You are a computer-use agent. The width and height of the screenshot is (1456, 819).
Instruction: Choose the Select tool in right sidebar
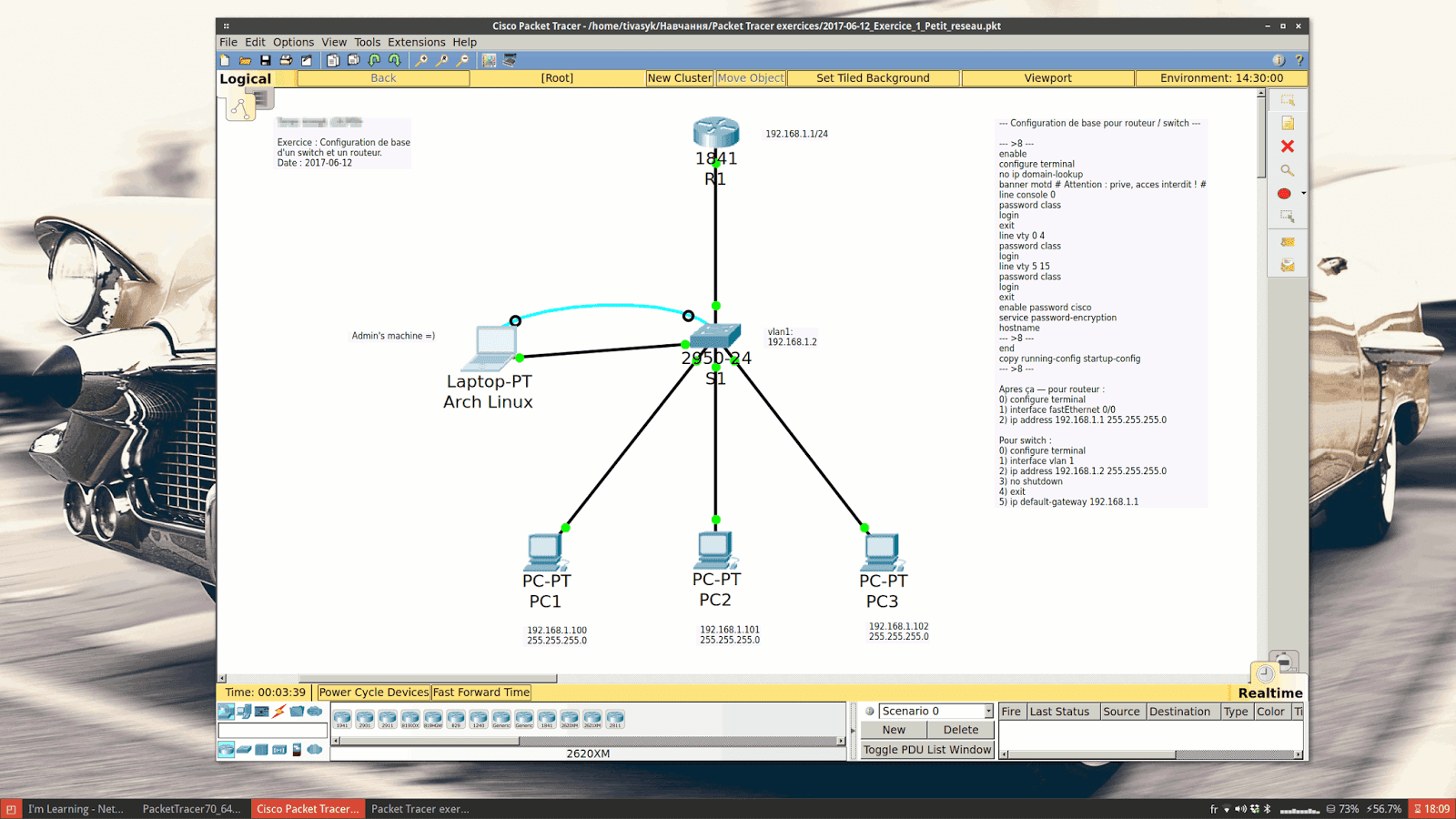click(x=1287, y=100)
